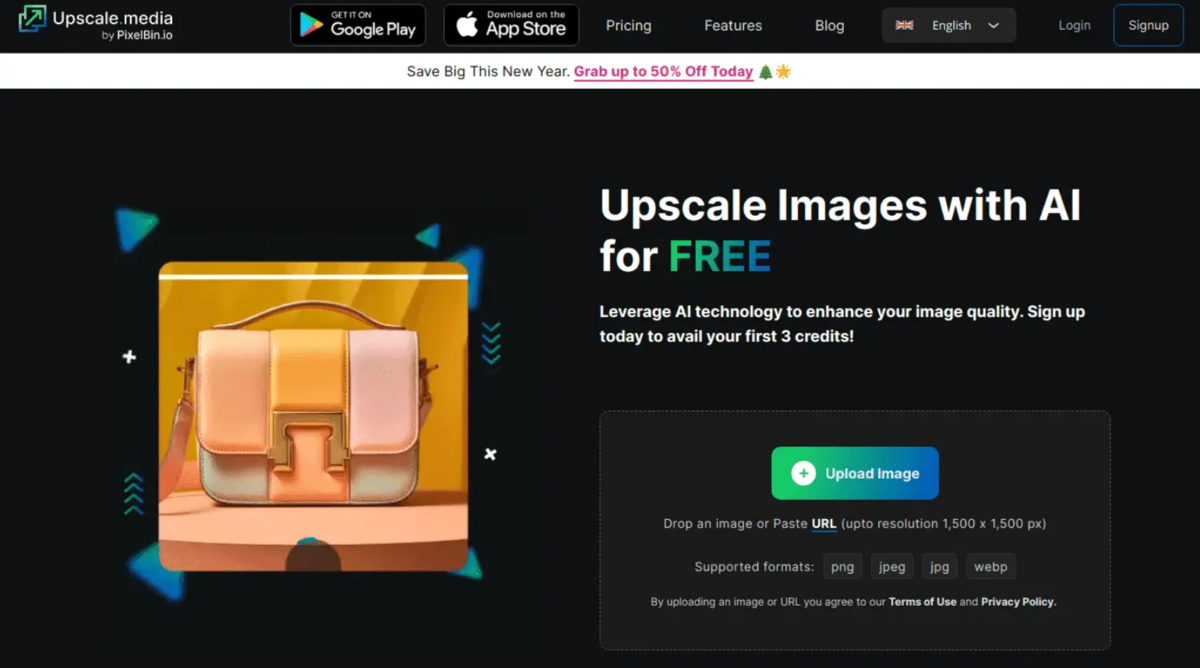
Task: Open the Privacy Policy link
Action: coord(1018,602)
